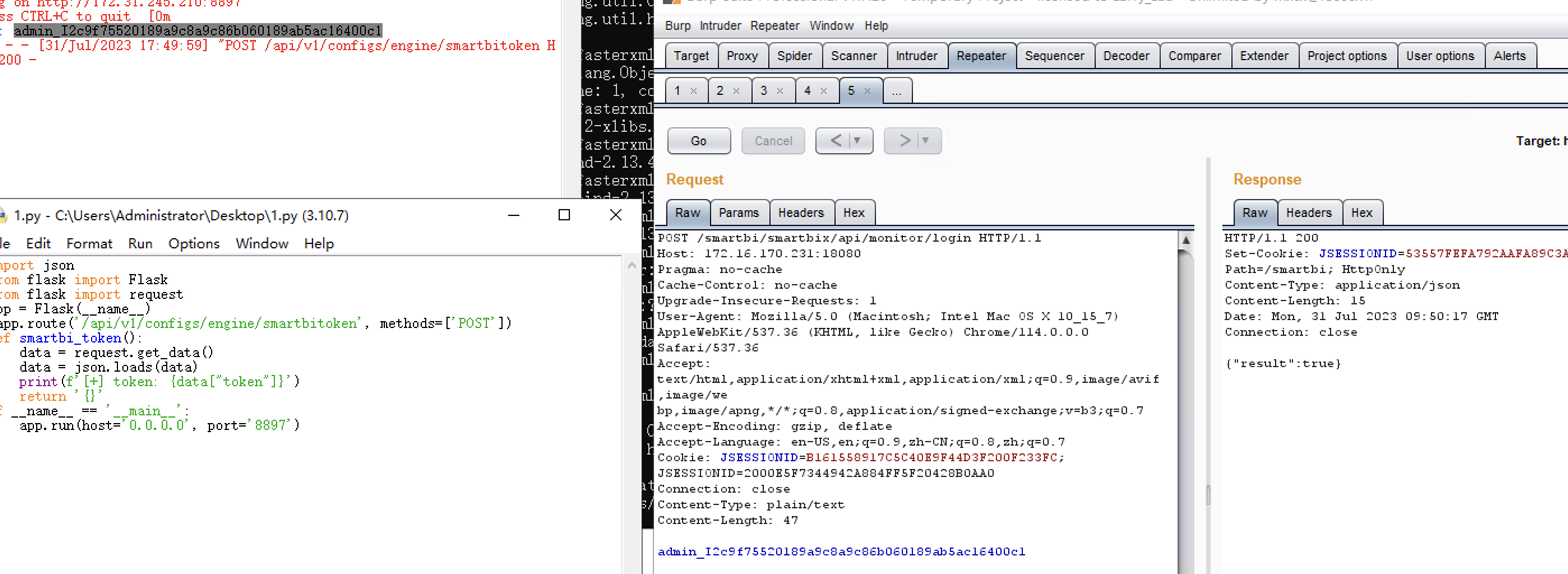The width and height of the screenshot is (1568, 574).
Task: Select Repeater request tab 3
Action: (x=764, y=91)
